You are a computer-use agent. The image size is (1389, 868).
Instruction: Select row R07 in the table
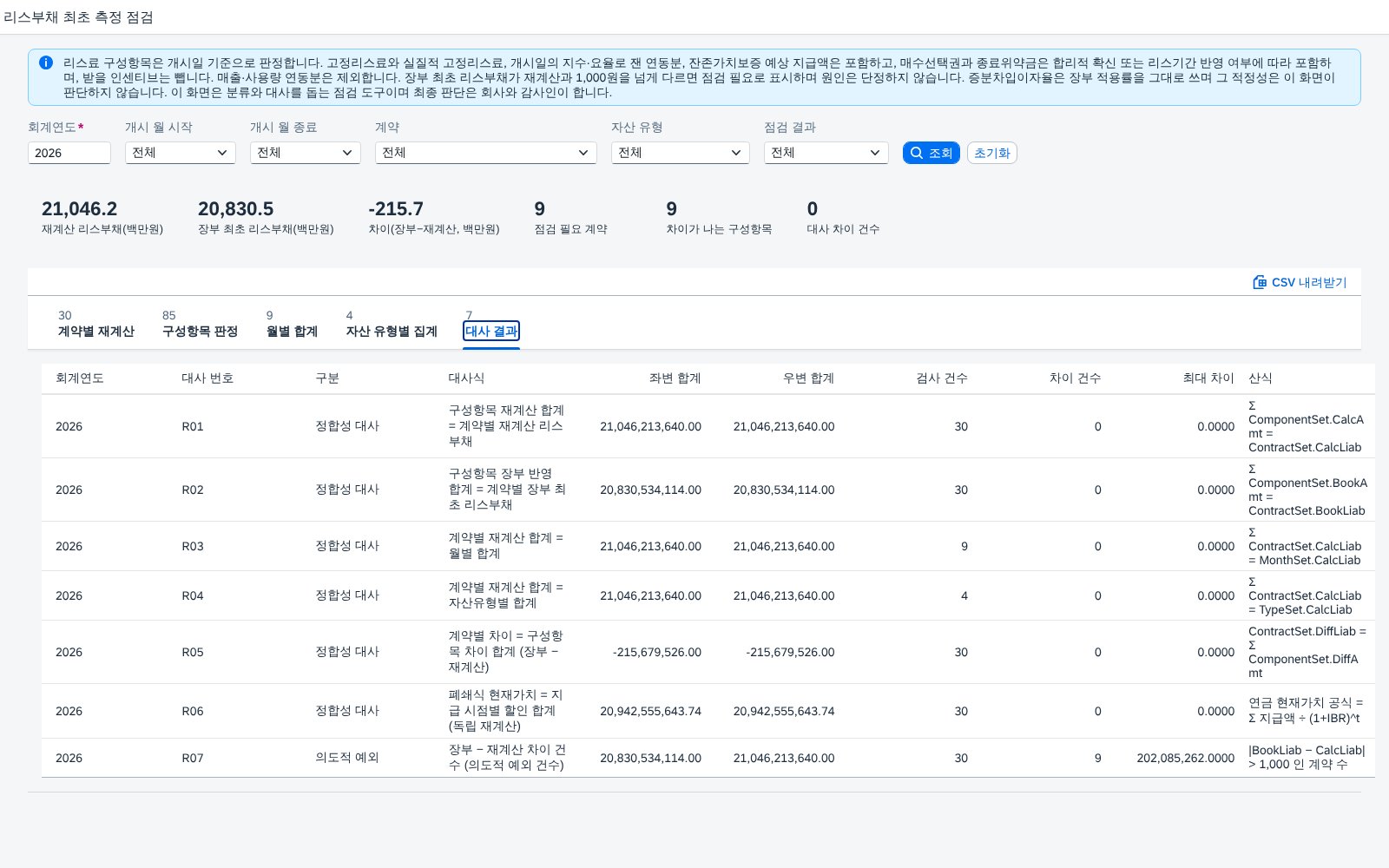coord(708,758)
